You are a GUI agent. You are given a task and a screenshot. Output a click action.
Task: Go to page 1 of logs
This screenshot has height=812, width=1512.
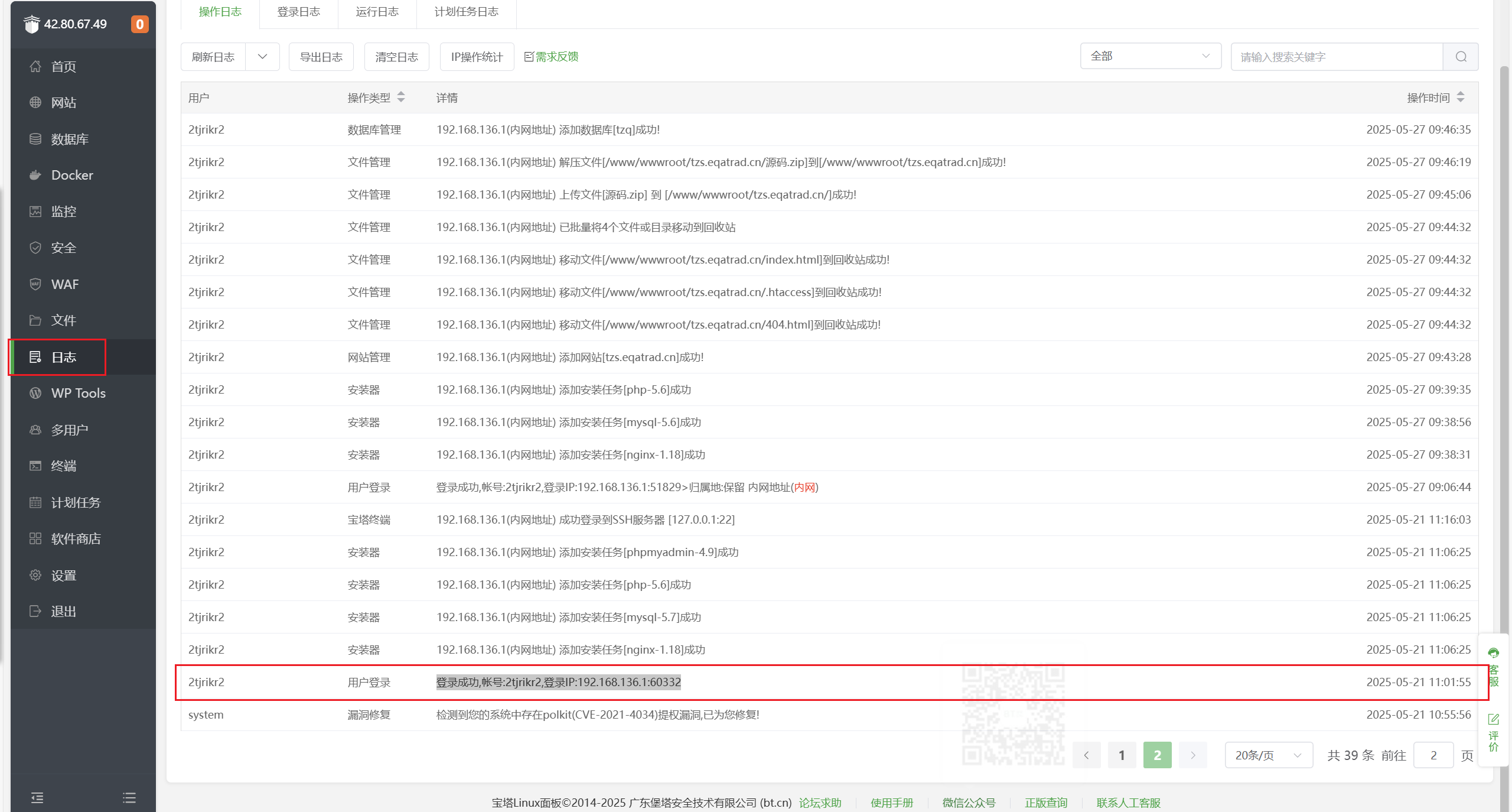click(x=1122, y=755)
